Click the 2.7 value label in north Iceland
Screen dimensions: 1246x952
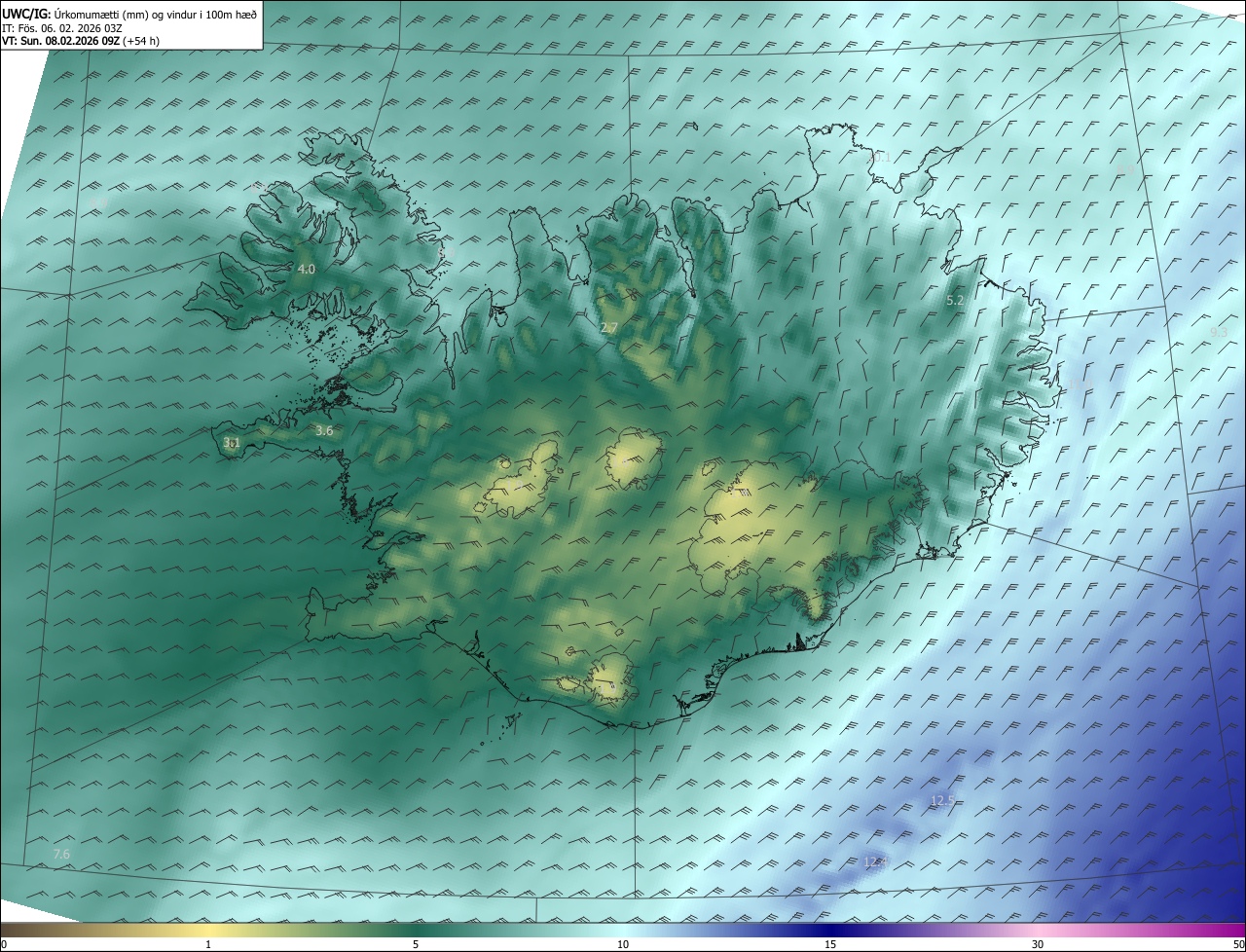pyautogui.click(x=609, y=328)
